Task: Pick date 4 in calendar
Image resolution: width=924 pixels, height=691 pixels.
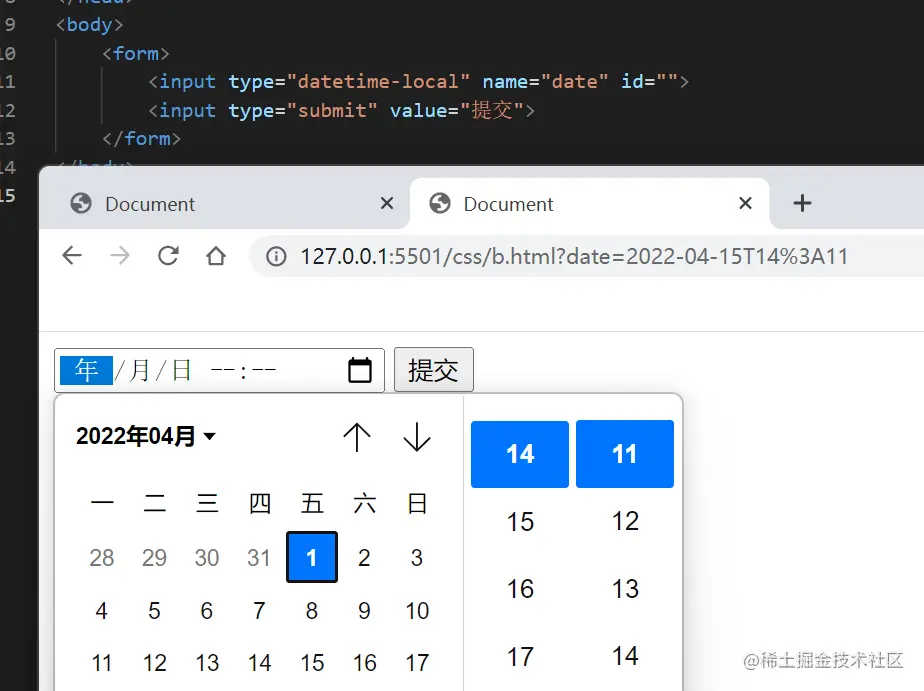Action: pos(102,610)
